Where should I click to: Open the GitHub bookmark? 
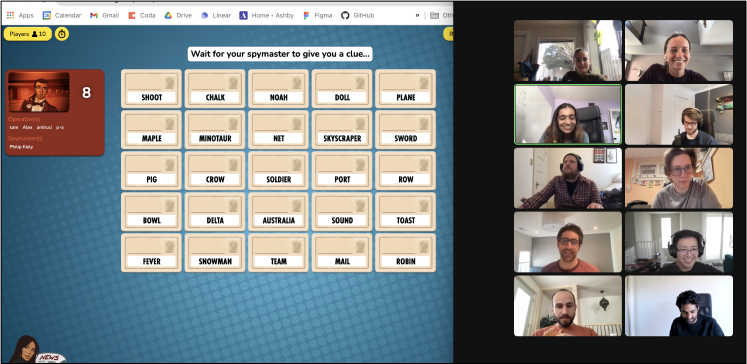(358, 15)
